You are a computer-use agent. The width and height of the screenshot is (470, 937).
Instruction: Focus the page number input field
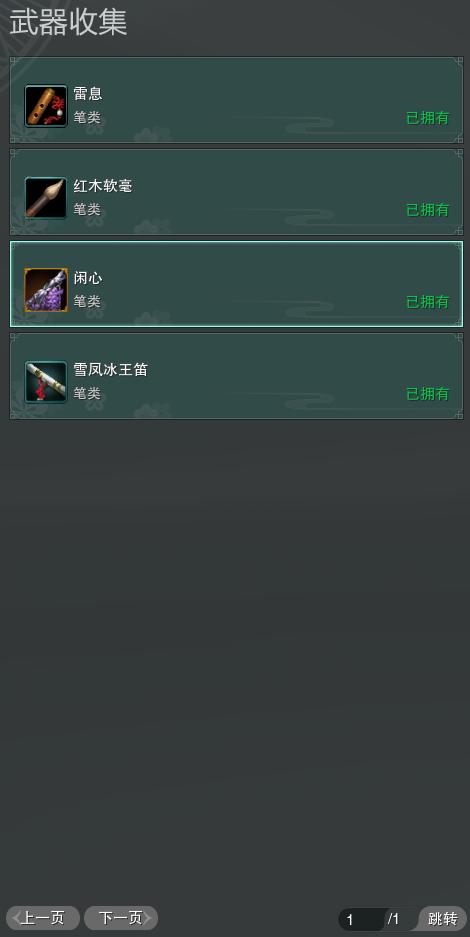click(x=361, y=919)
